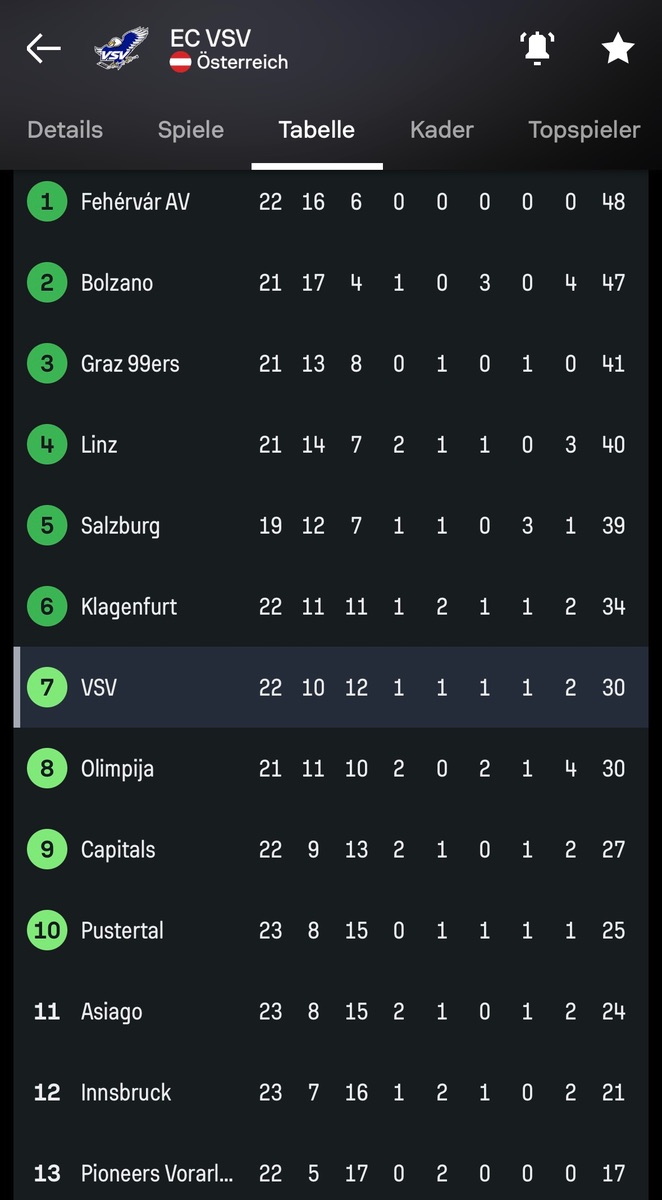The height and width of the screenshot is (1200, 662).
Task: Open the Topspieler tab
Action: click(584, 130)
